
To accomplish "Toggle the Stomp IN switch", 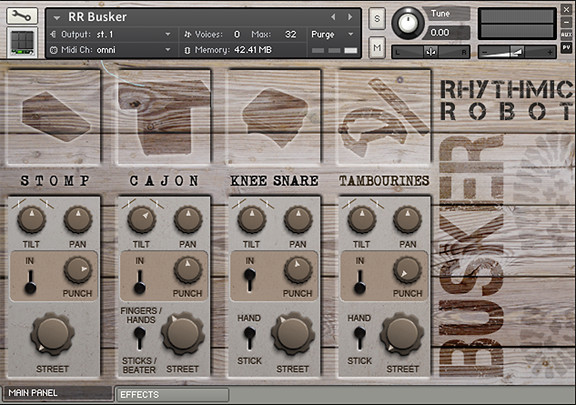I will [x=30, y=282].
